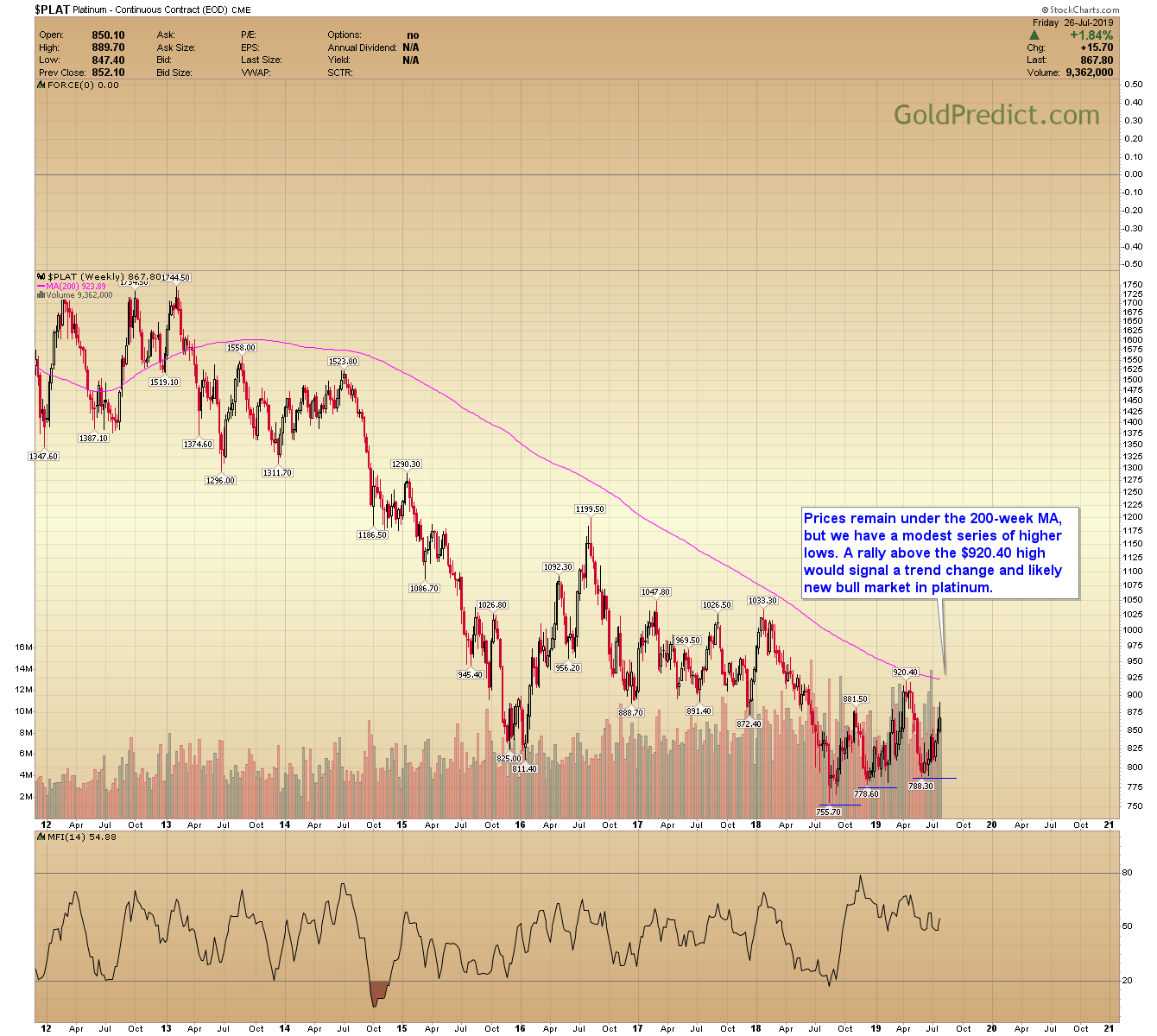Click the 1523.80 high price label
Viewport: 1157px width, 1036px height.
coord(343,361)
